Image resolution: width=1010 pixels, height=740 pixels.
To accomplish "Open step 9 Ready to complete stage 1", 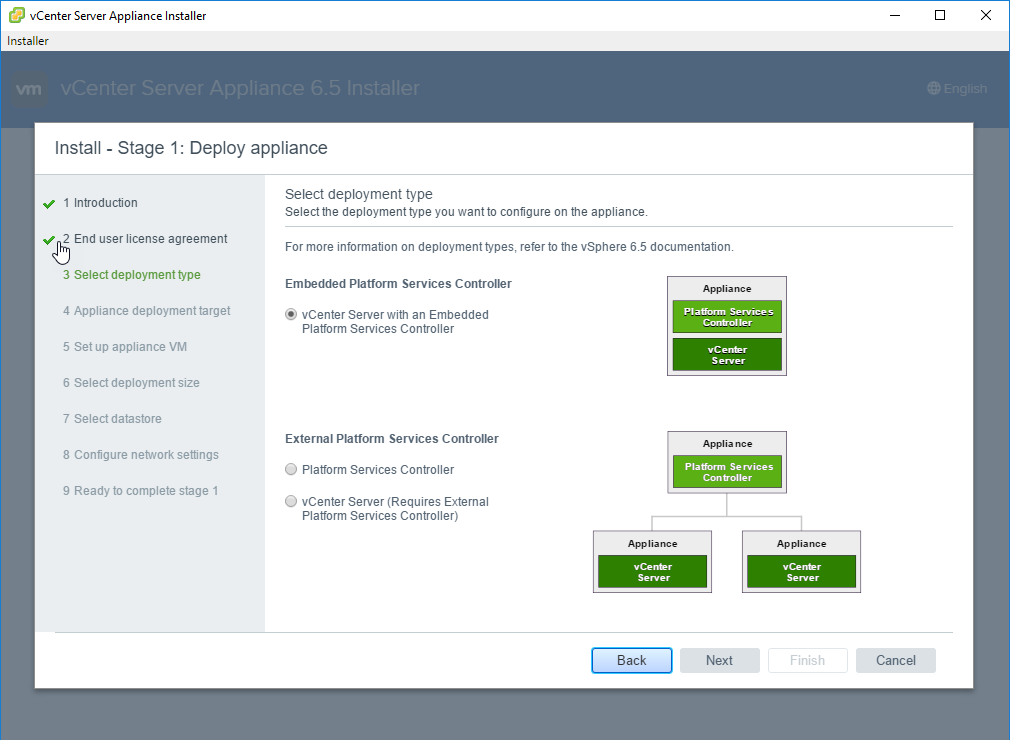I will [x=140, y=491].
